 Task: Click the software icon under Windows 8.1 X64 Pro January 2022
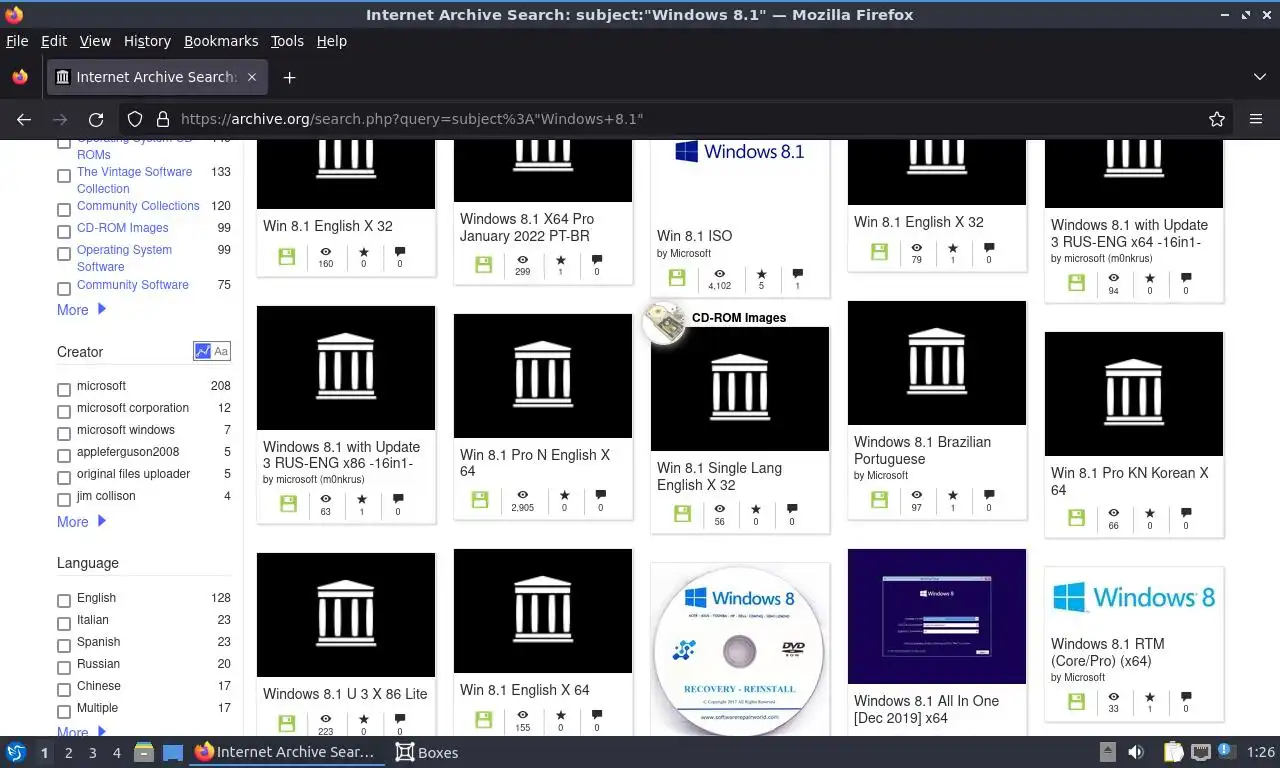point(483,264)
